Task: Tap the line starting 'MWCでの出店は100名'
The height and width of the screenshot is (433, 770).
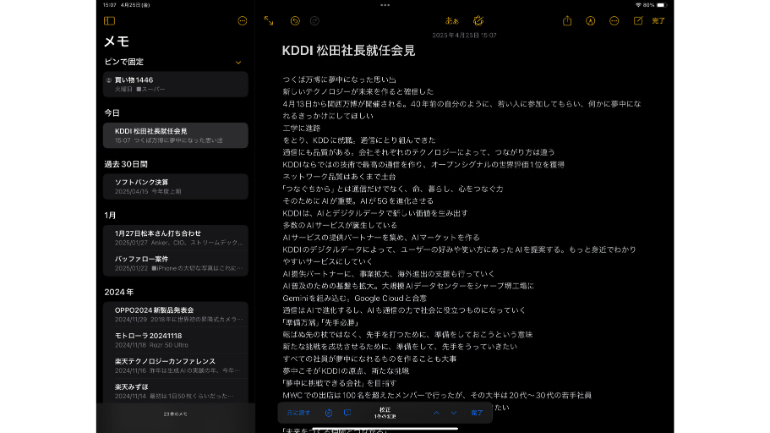Action: click(x=437, y=395)
